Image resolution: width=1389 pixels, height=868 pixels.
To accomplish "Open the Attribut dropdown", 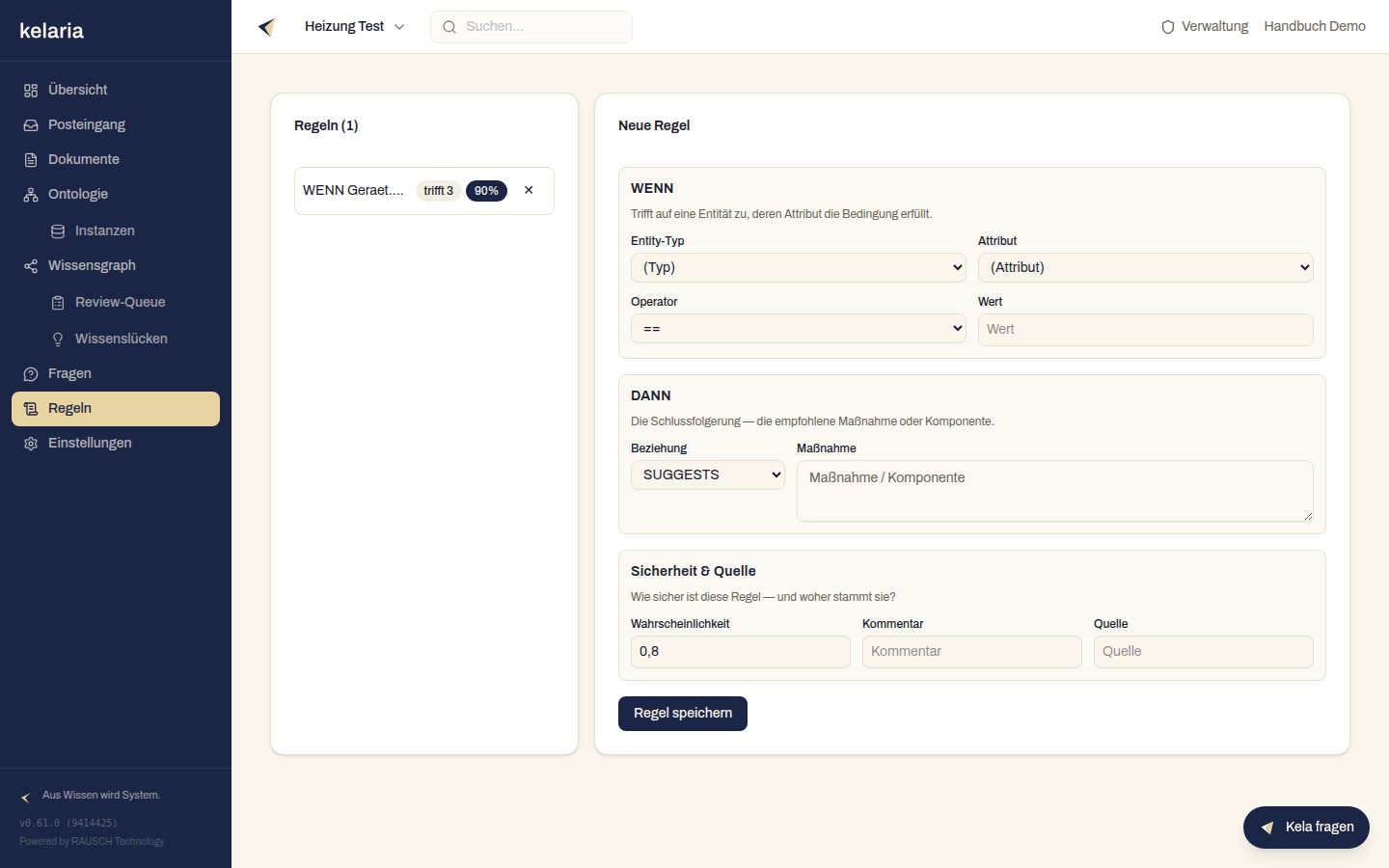I will [1146, 267].
